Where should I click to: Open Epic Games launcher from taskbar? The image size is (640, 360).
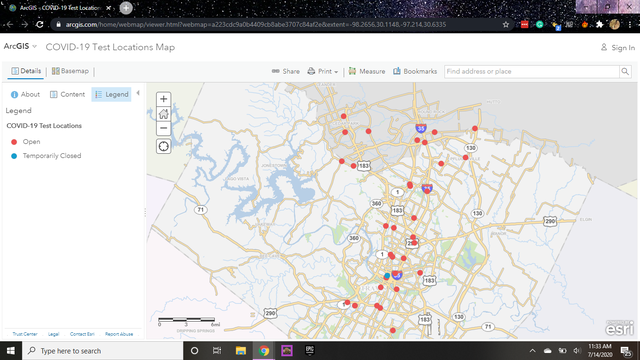tap(310, 351)
